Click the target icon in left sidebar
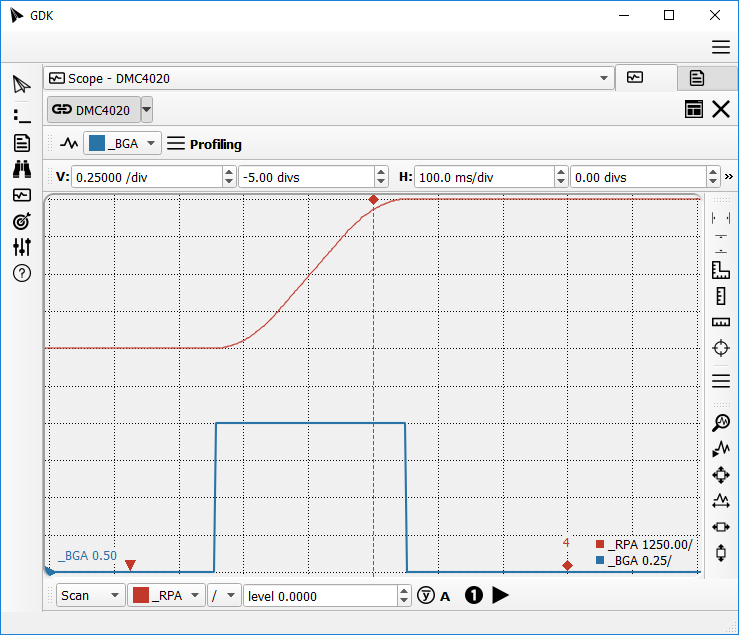Screen dimensions: 739x635 pyautogui.click(x=21, y=221)
